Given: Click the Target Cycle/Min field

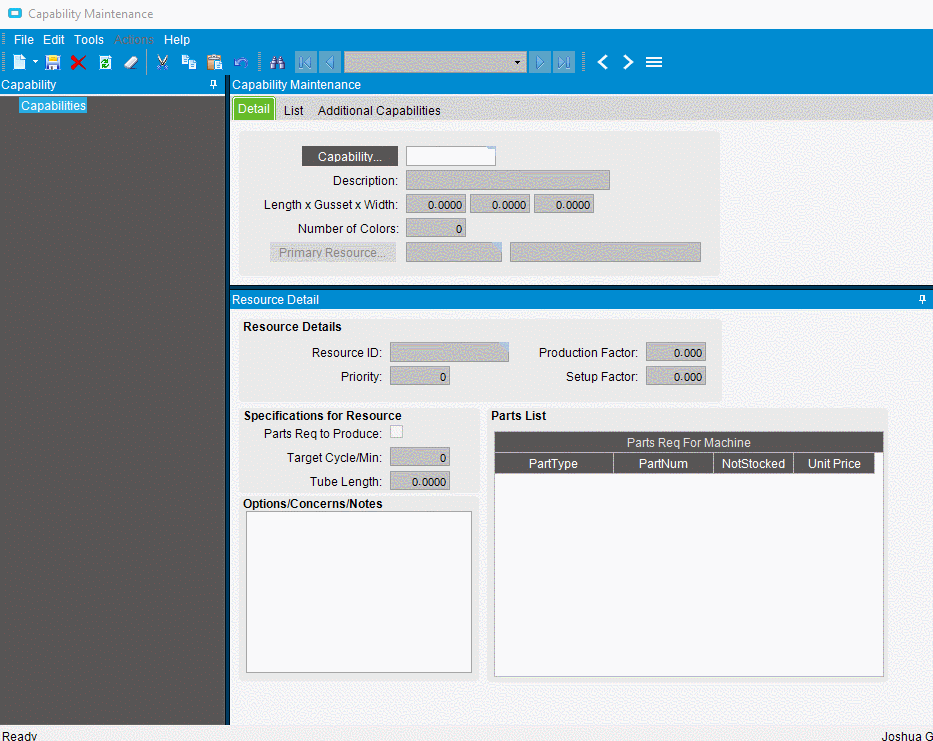Looking at the screenshot, I should 420,457.
